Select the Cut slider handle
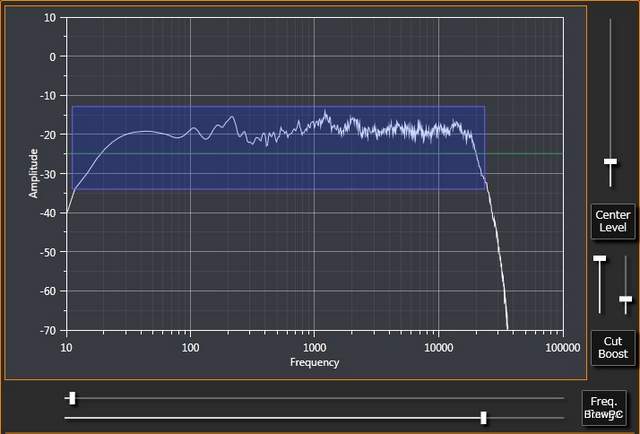 600,259
